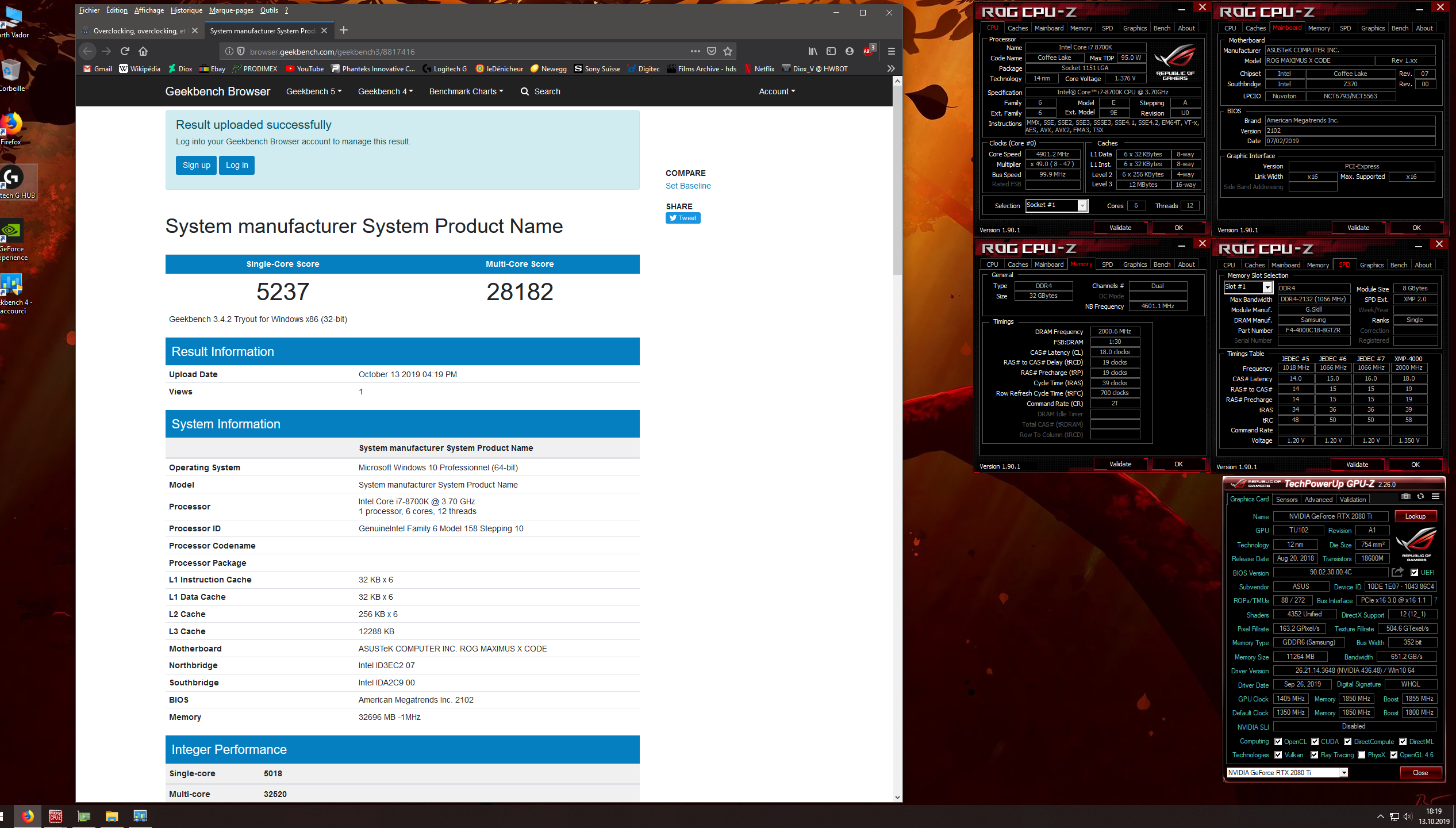Viewport: 1456px width, 828px height.
Task: Toggle DirectCompute checkbox in GPU-Z
Action: click(1347, 742)
